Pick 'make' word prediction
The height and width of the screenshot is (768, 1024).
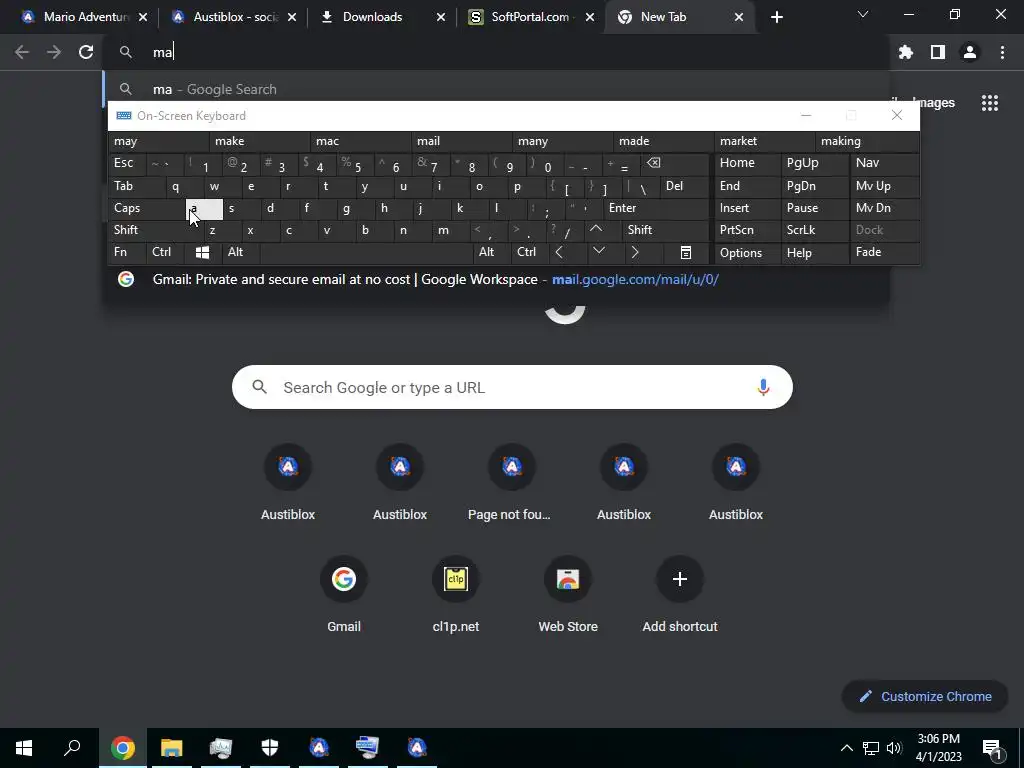[x=260, y=141]
